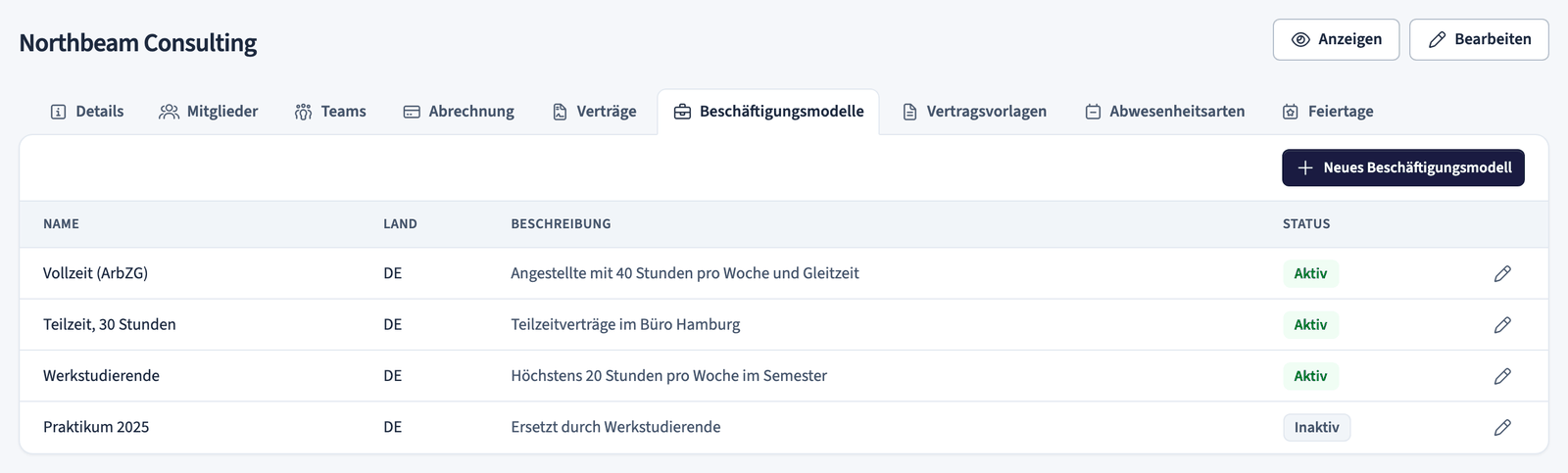Select the Verträge tab
This screenshot has width=1568, height=473.
[x=594, y=112]
